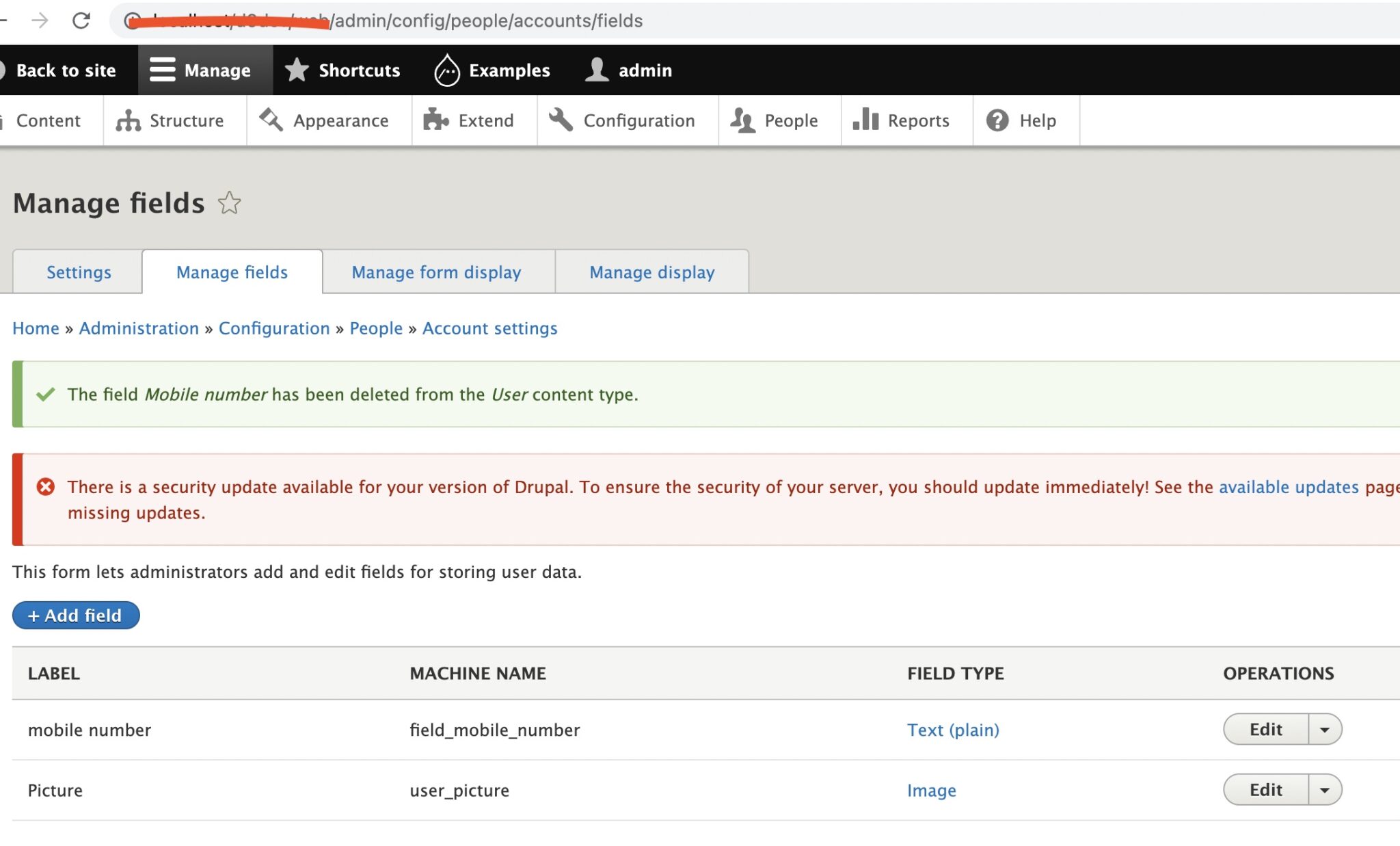Open the Settings tab
The height and width of the screenshot is (846, 1400).
pyautogui.click(x=78, y=272)
